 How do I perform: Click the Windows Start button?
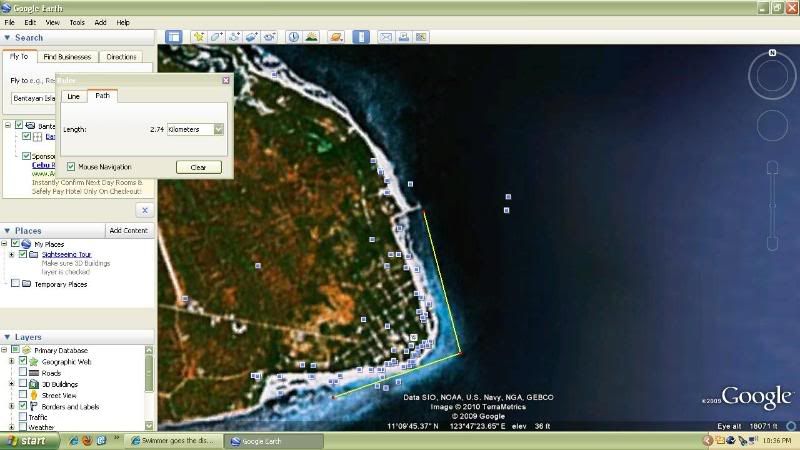point(28,440)
